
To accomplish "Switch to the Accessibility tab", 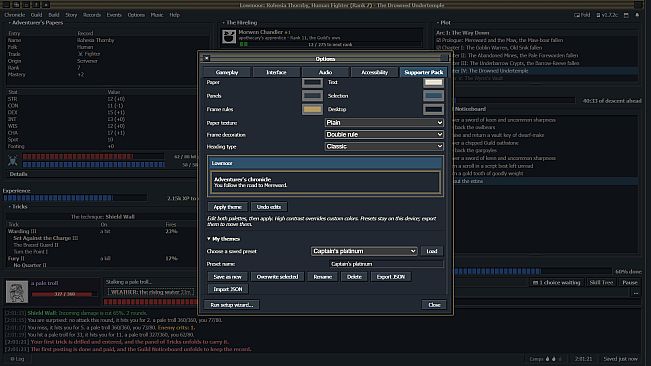I will click(374, 72).
